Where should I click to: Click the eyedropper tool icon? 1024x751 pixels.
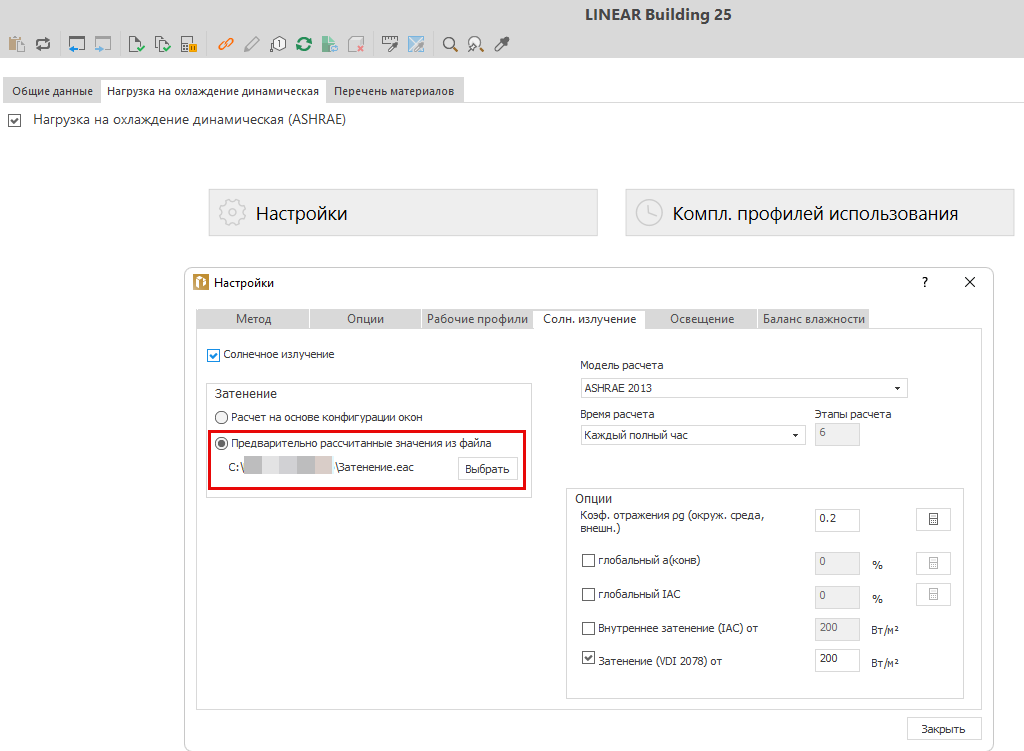click(x=502, y=44)
